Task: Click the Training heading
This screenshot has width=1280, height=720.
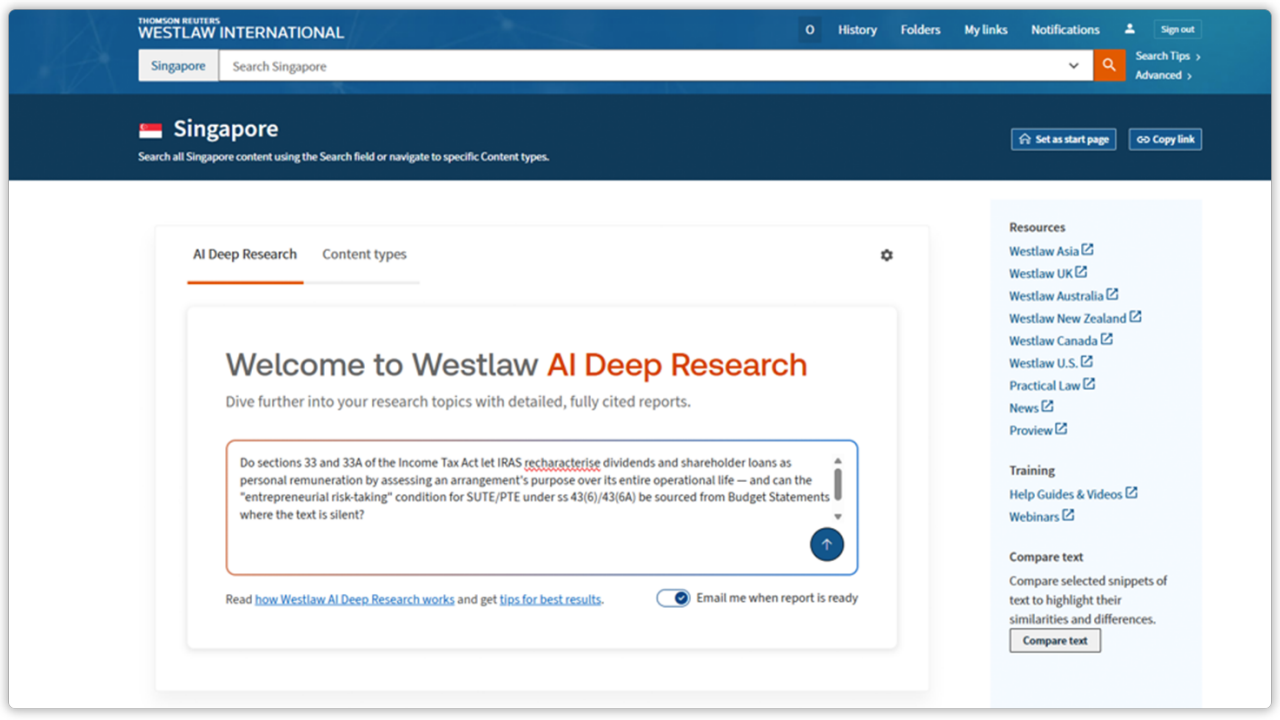Action: (x=1032, y=470)
